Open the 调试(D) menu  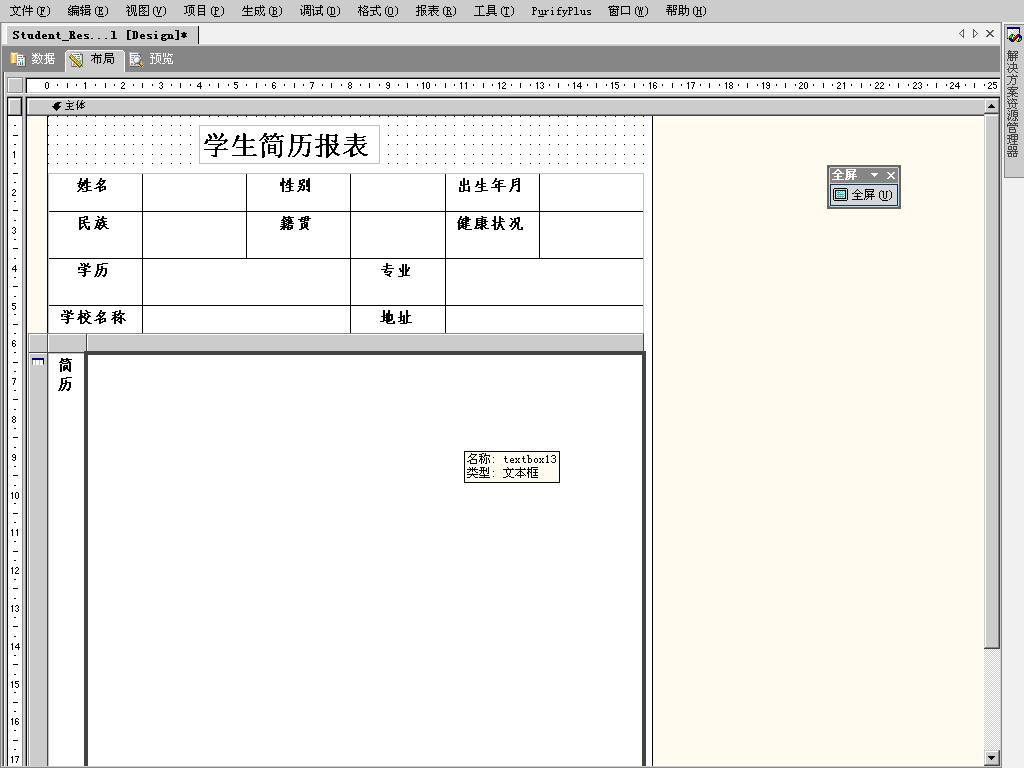(x=320, y=11)
